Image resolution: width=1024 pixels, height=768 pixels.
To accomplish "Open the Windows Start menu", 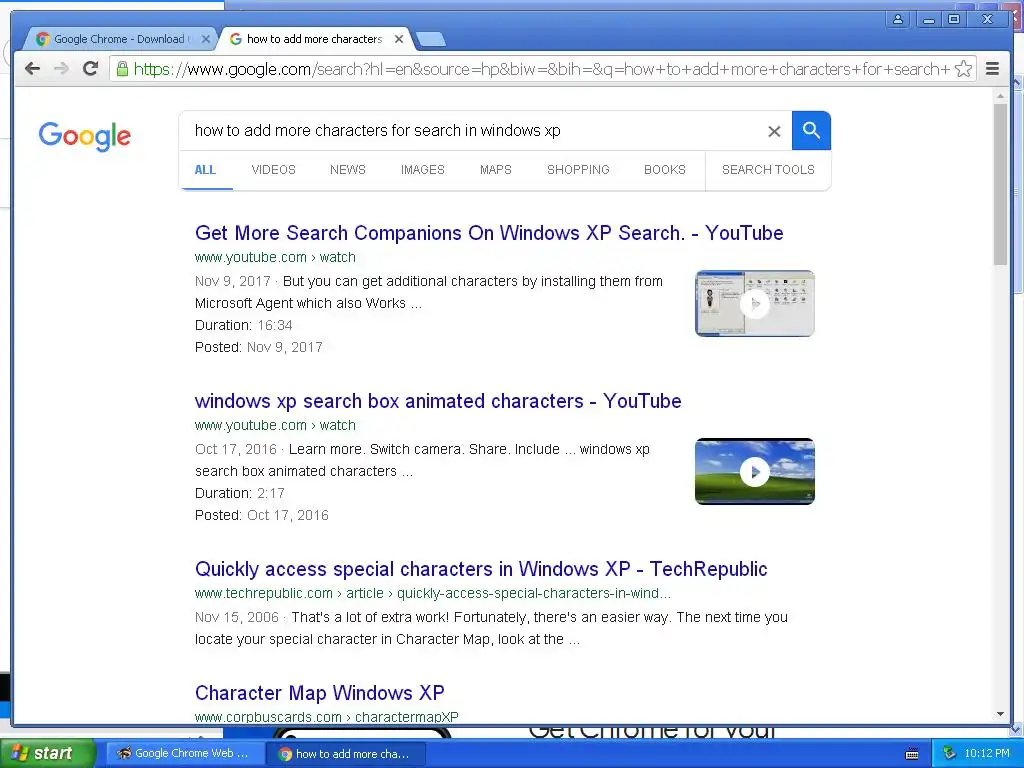I will 47,753.
